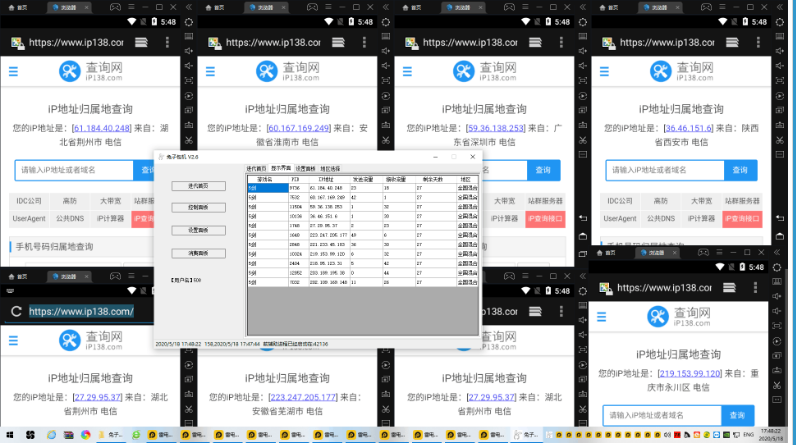
Task: Open hamburger menu in 36.46.151.6 emulator page
Action: (604, 72)
